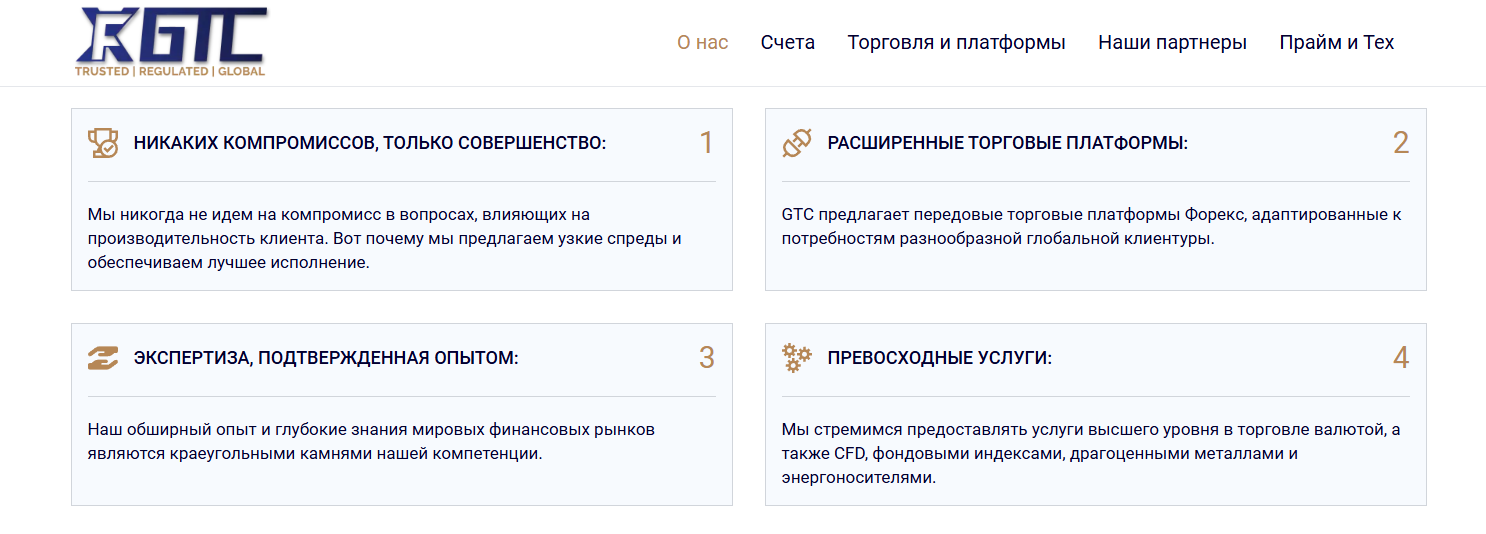Click the ПРЕВОСХОДНЫЕ УСЛУГИ heading
Image resolution: width=1486 pixels, height=534 pixels.
940,358
